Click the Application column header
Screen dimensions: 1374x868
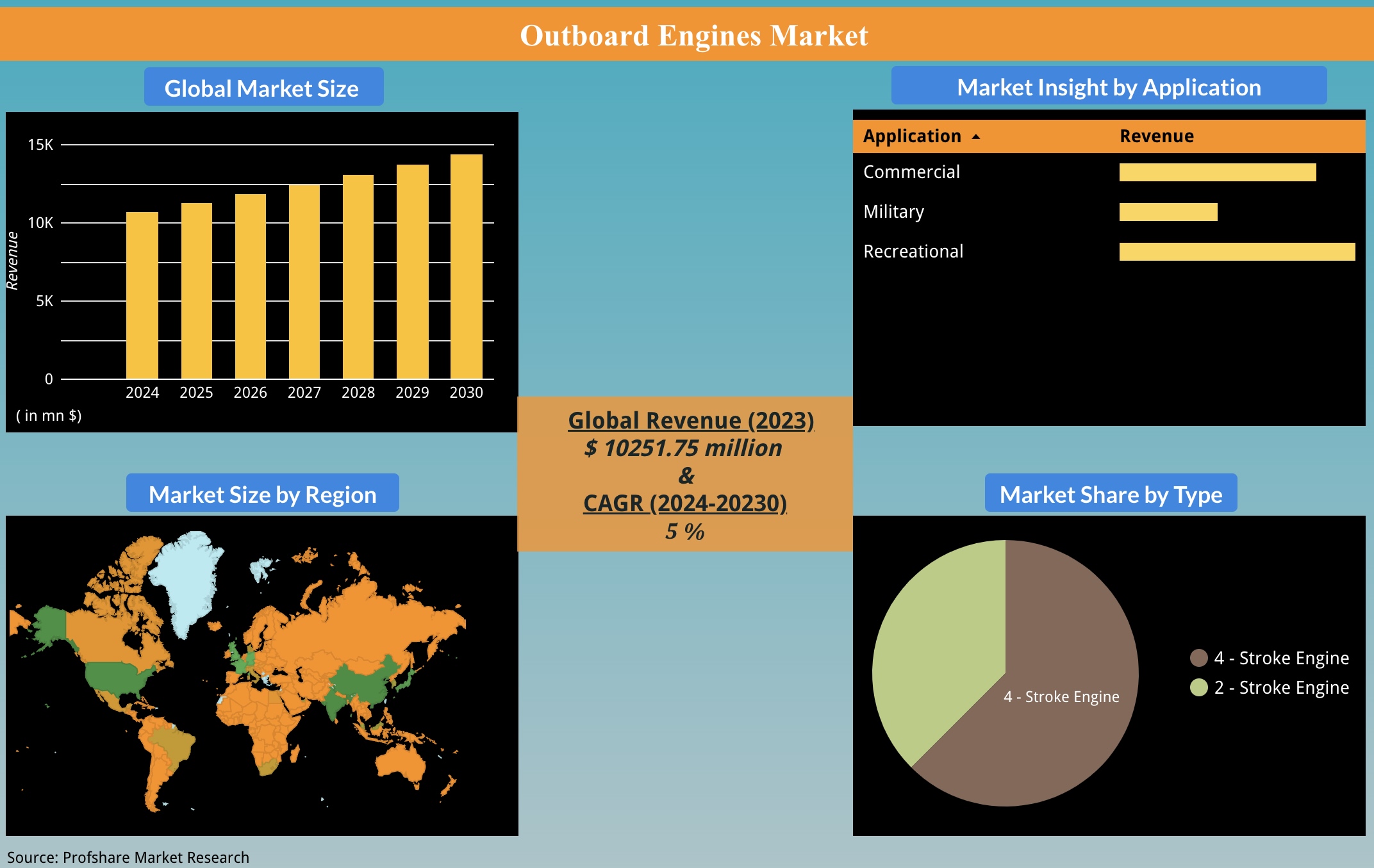coord(912,136)
